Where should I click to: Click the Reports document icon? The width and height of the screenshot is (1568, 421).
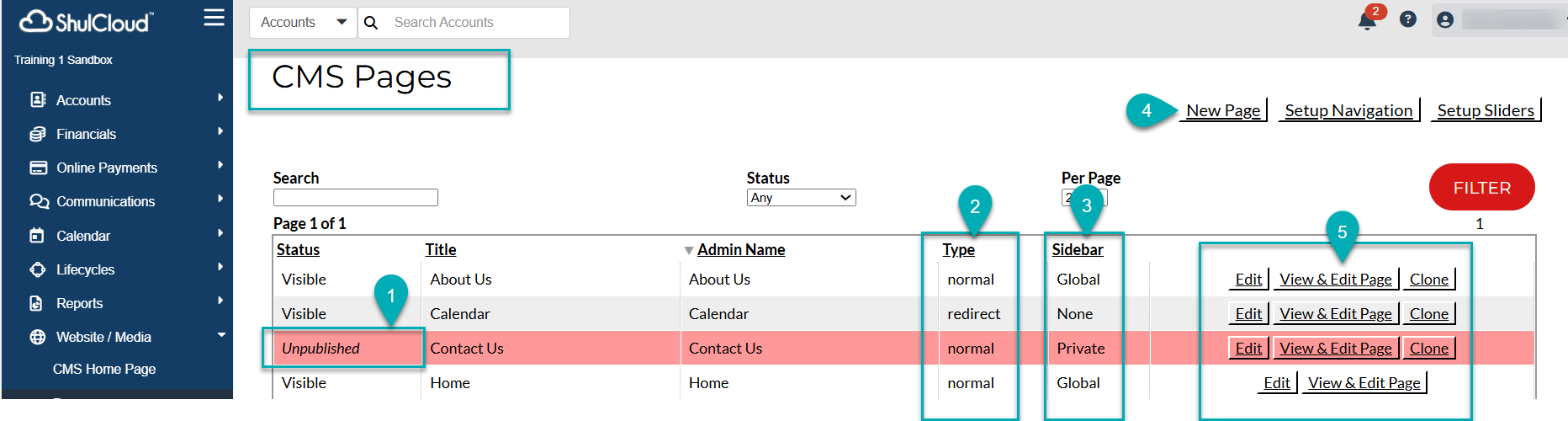click(36, 303)
